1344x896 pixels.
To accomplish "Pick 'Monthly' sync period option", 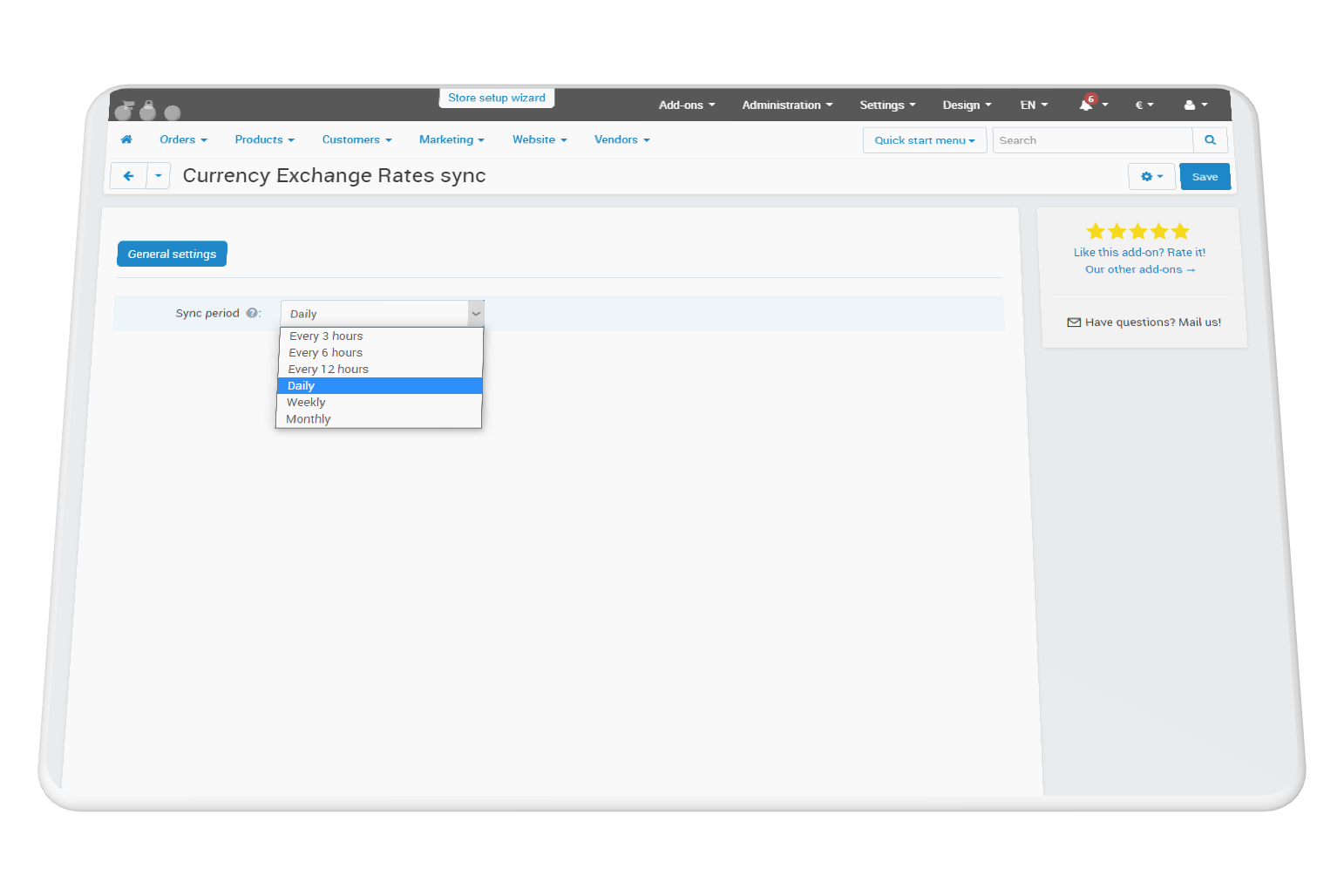I will [309, 419].
